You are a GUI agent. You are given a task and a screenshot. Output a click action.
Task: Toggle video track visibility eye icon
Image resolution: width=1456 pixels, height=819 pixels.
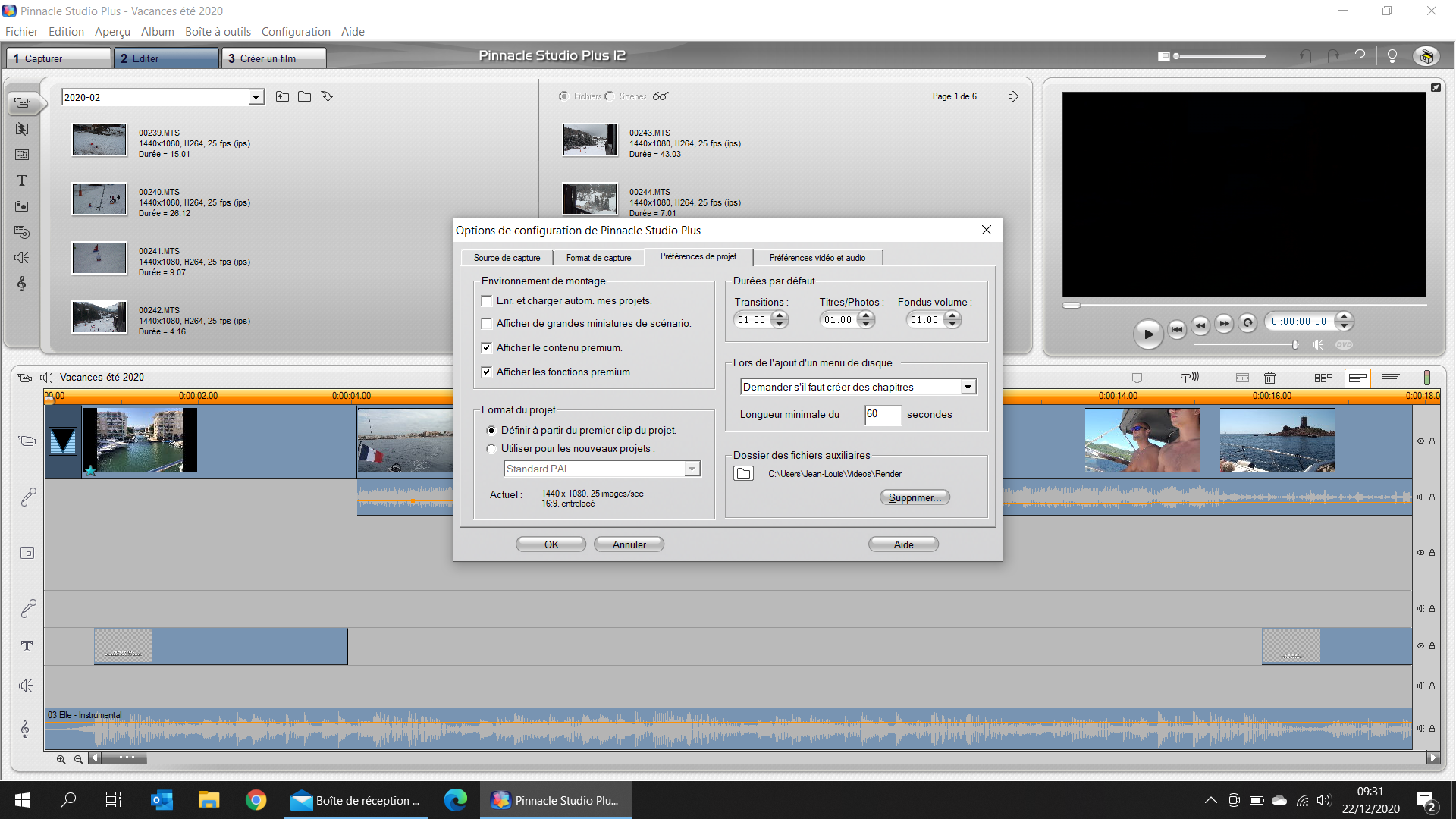(x=1420, y=441)
